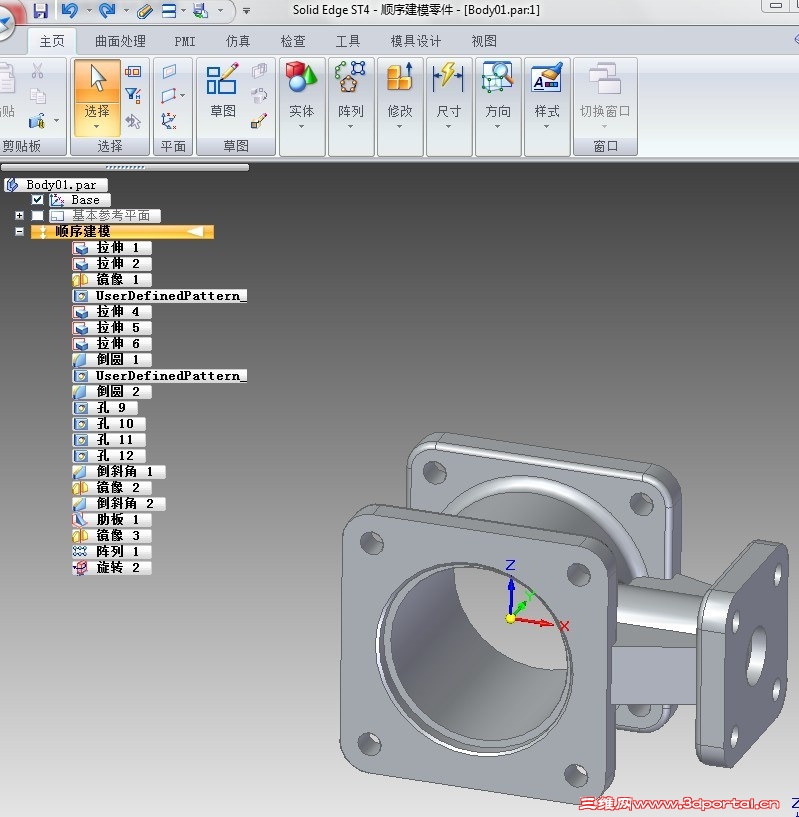Open the 检查 ribbon tab
The height and width of the screenshot is (817, 799).
click(293, 41)
